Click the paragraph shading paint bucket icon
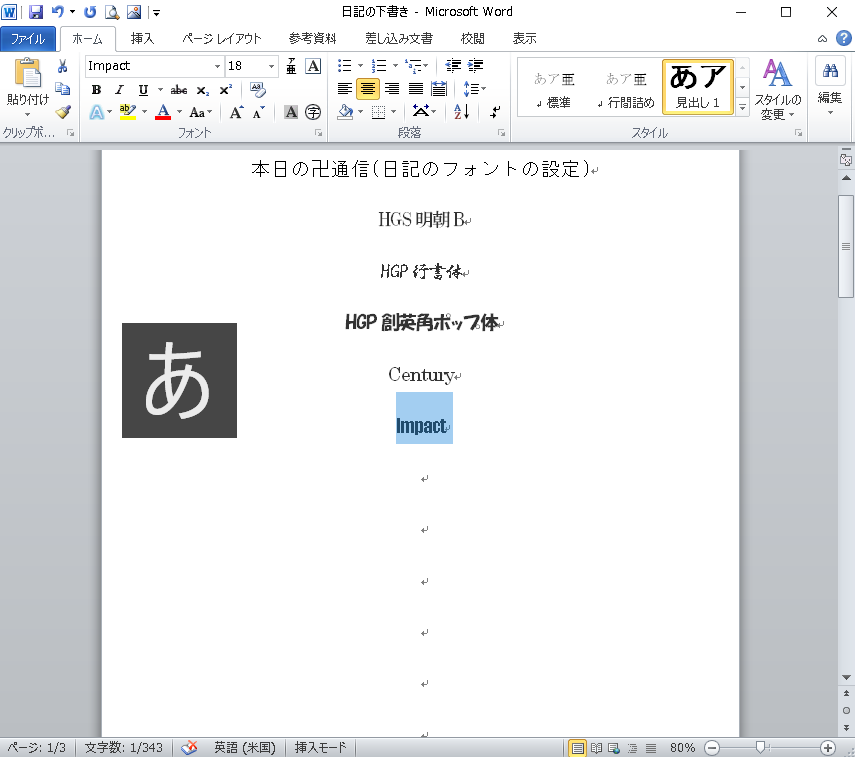This screenshot has height=757, width=855. pos(345,112)
